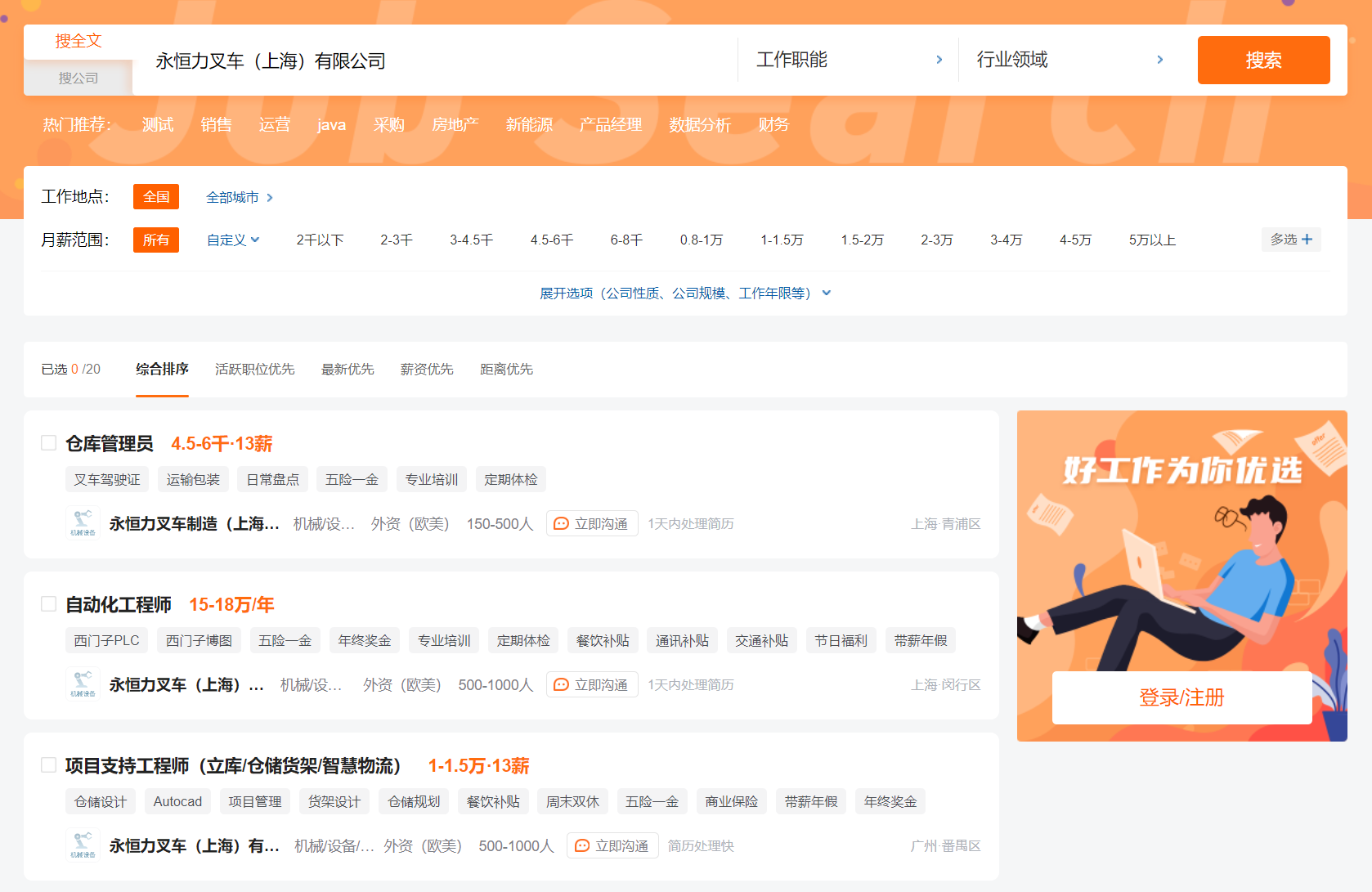Click Autocad tag
The image size is (1372, 892).
coord(177,802)
